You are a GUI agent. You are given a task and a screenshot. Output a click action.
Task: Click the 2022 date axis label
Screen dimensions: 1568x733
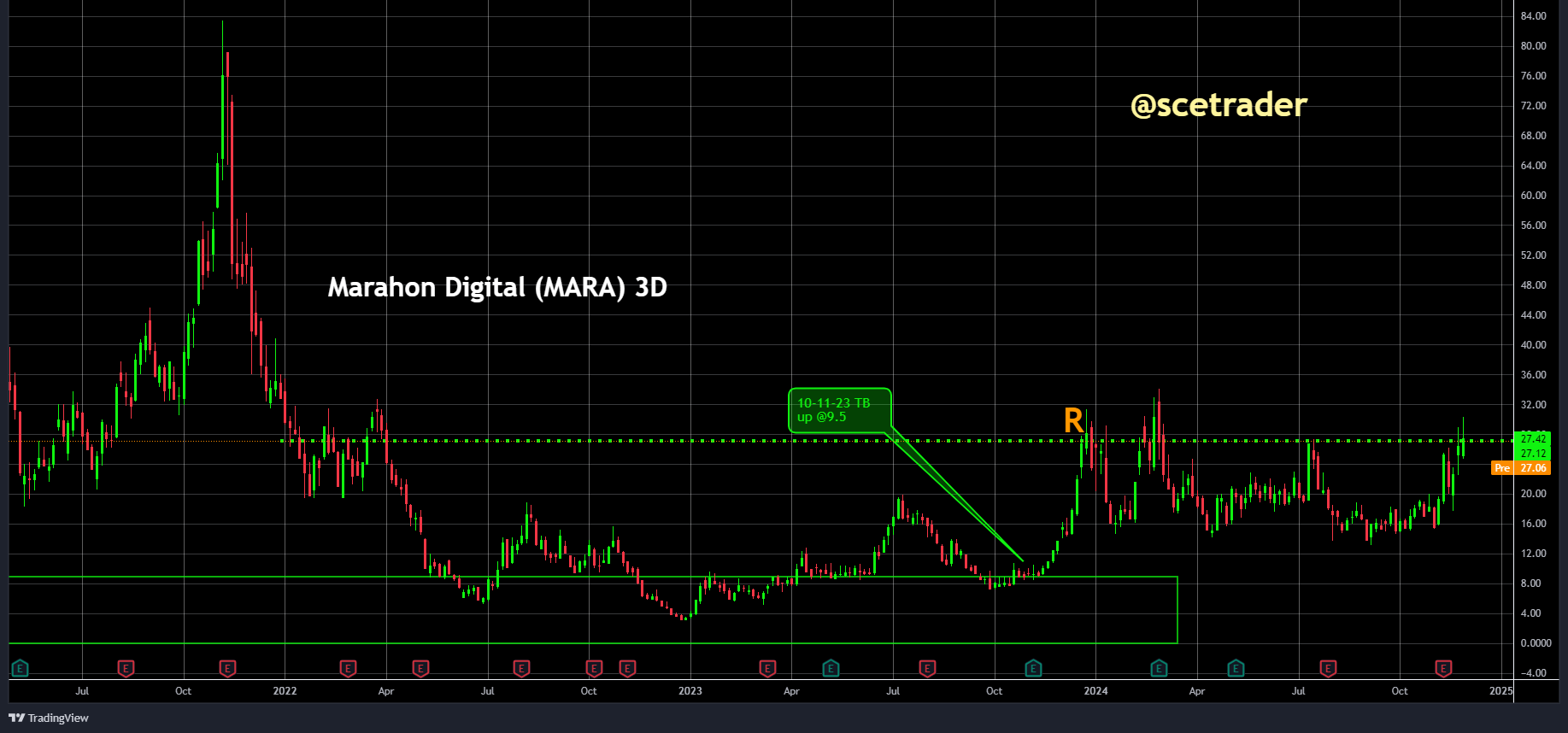pyautogui.click(x=285, y=691)
